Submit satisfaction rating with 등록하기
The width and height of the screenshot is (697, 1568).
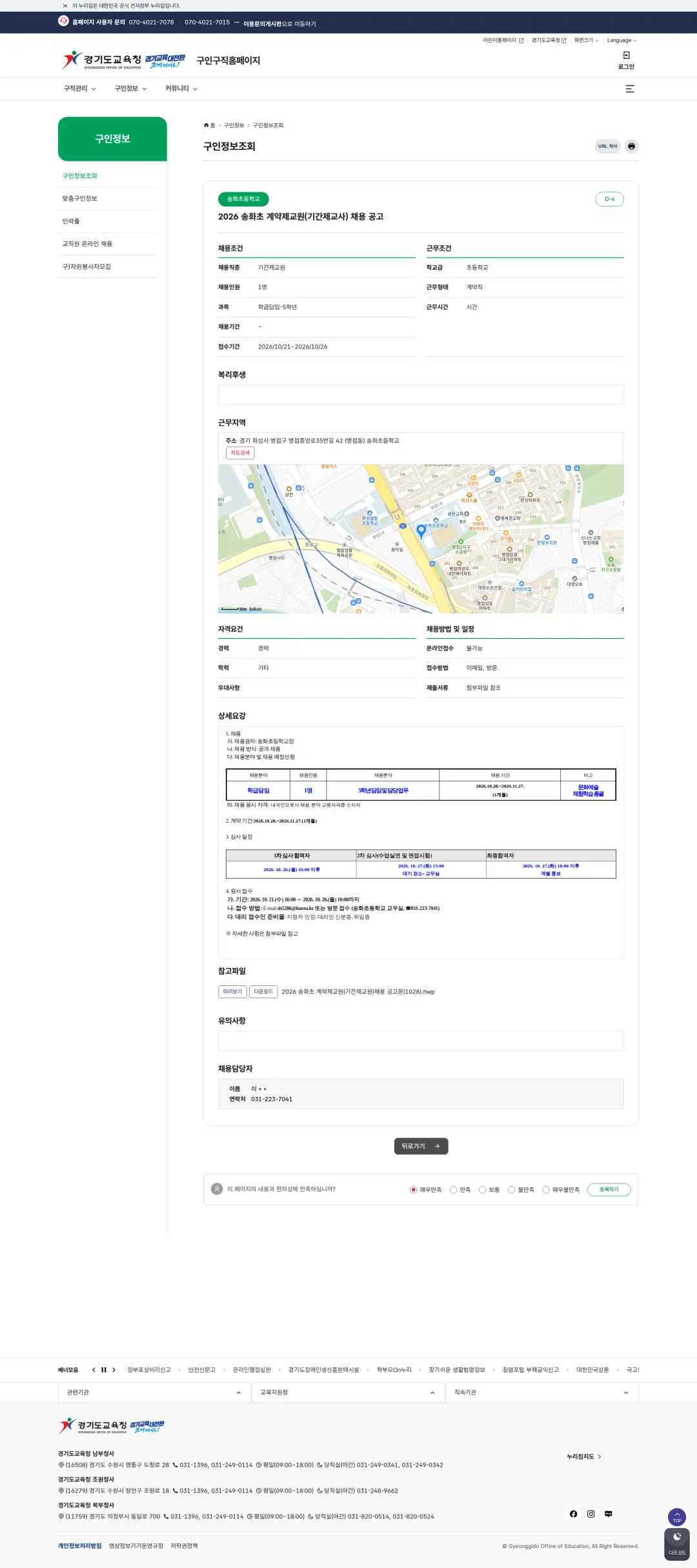(609, 1190)
